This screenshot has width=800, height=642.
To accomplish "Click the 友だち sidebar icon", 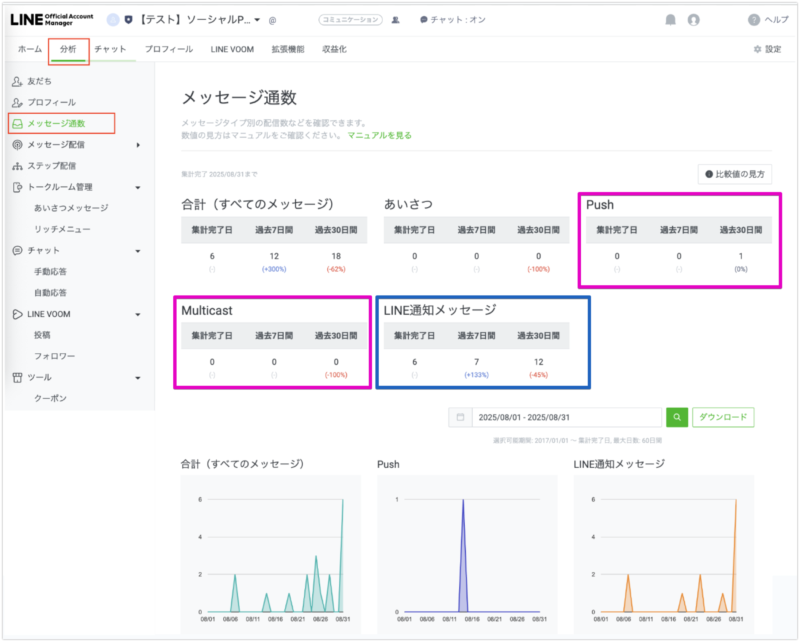I will 17,81.
